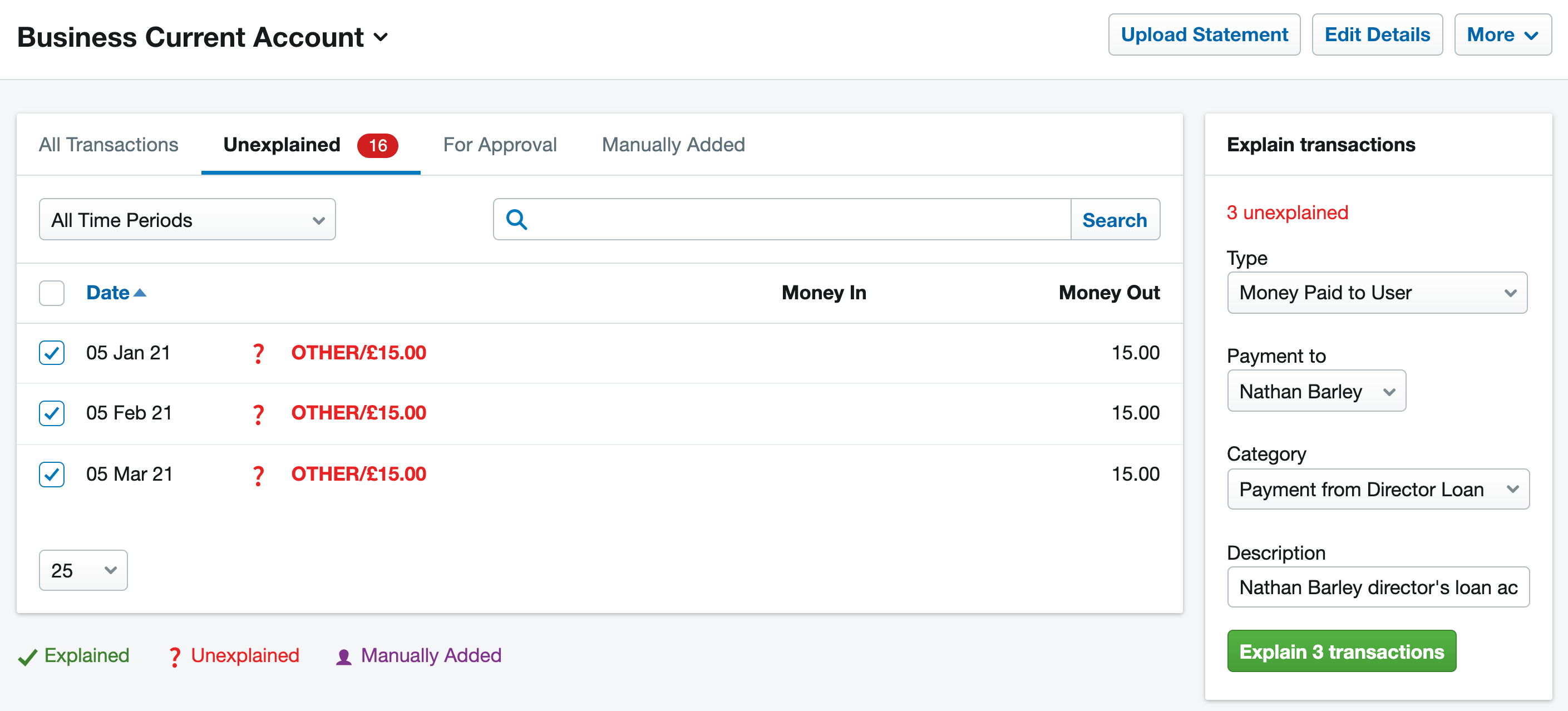The image size is (1568, 711).
Task: Click the red 16 unexplained count badge
Action: 377,146
